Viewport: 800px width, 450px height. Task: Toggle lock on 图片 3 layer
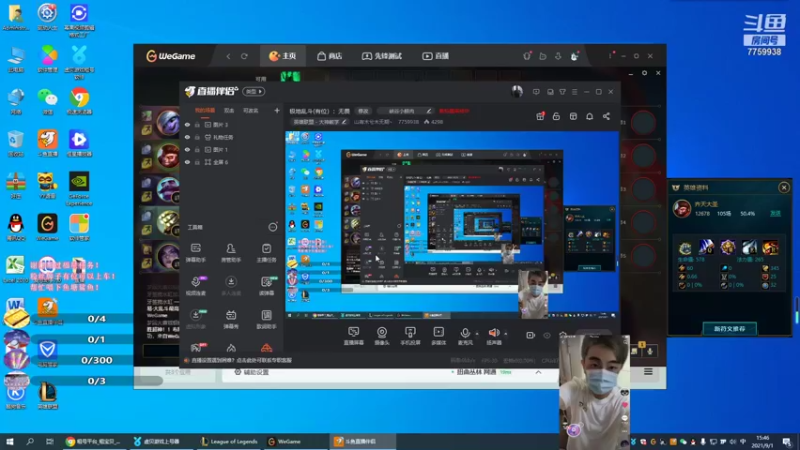pyautogui.click(x=197, y=124)
